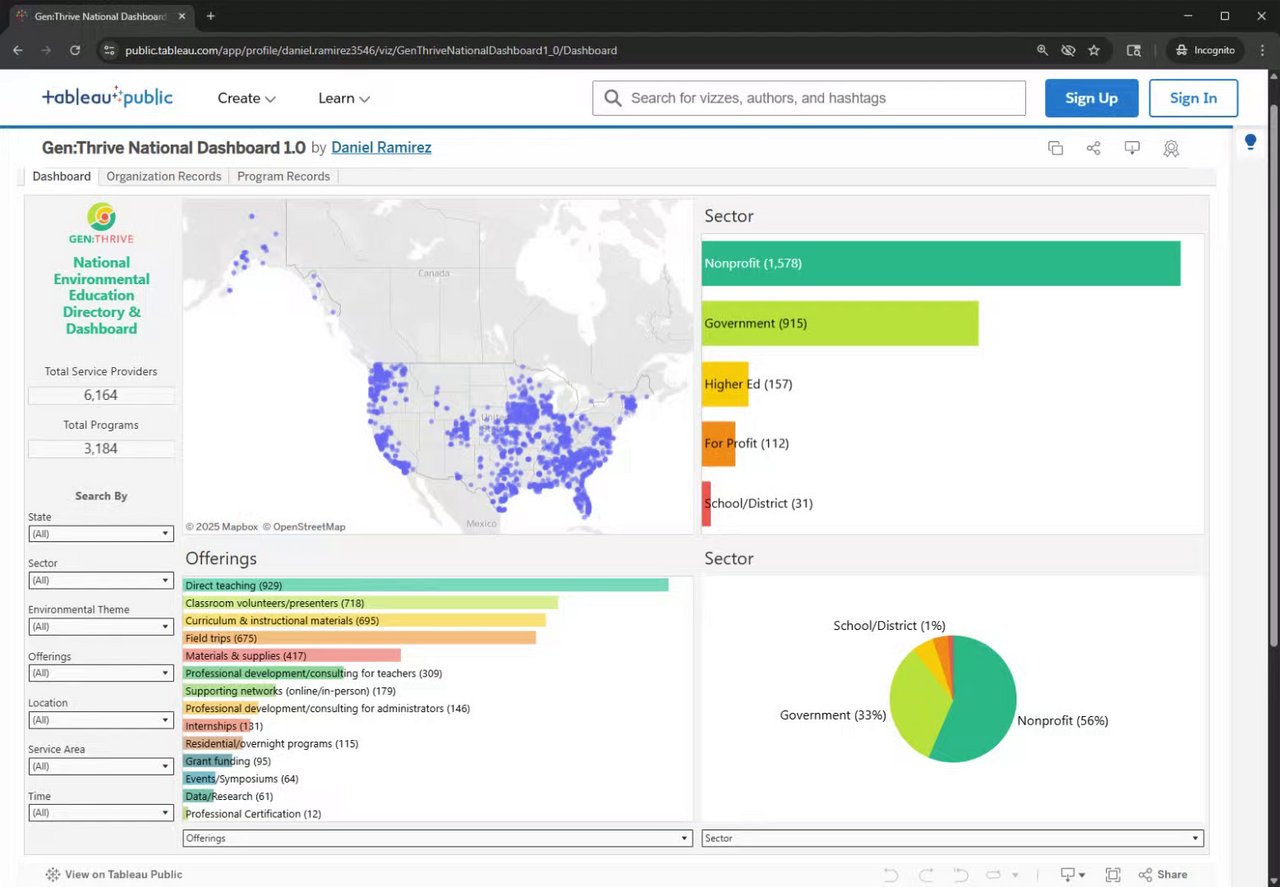Viewport: 1280px width, 887px height.
Task: Switch to the Organization Records tab
Action: (164, 176)
